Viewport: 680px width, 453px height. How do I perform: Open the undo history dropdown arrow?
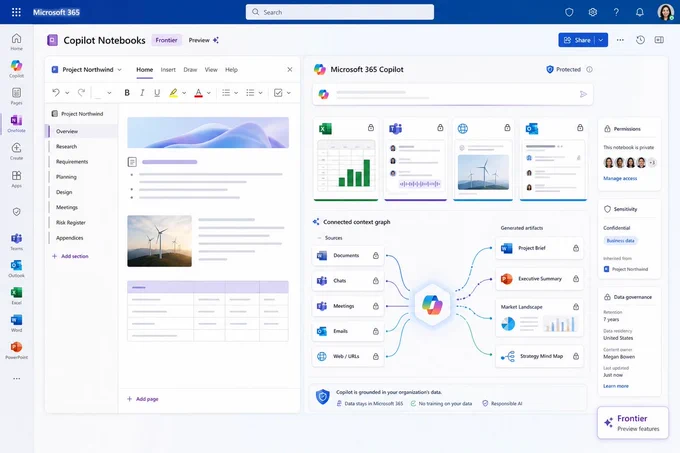click(x=67, y=93)
